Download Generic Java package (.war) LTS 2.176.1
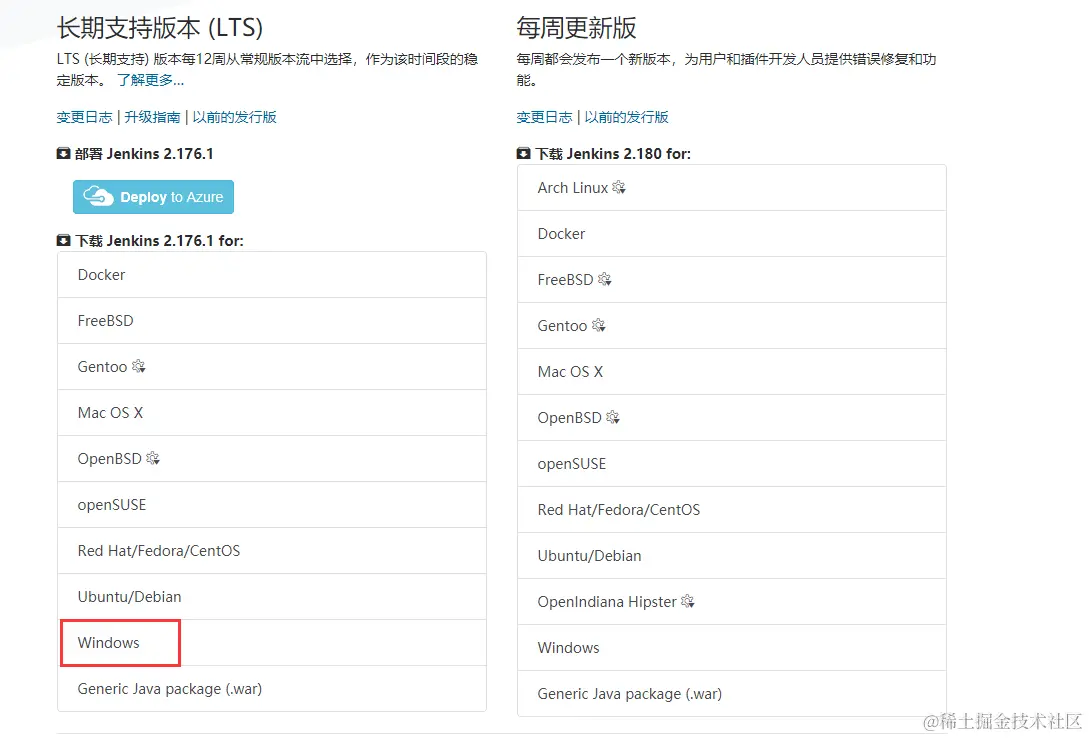 272,689
